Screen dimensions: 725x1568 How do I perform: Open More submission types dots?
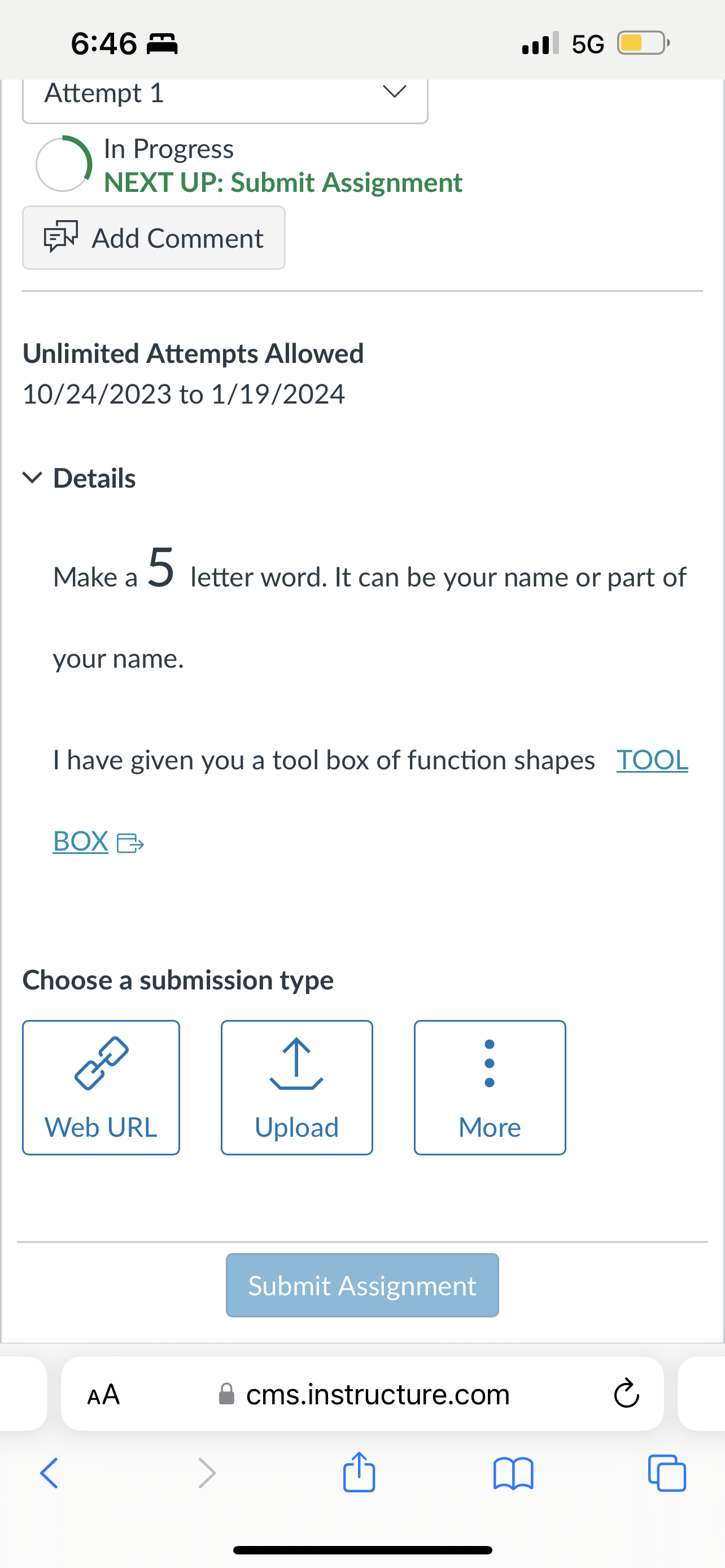490,1063
